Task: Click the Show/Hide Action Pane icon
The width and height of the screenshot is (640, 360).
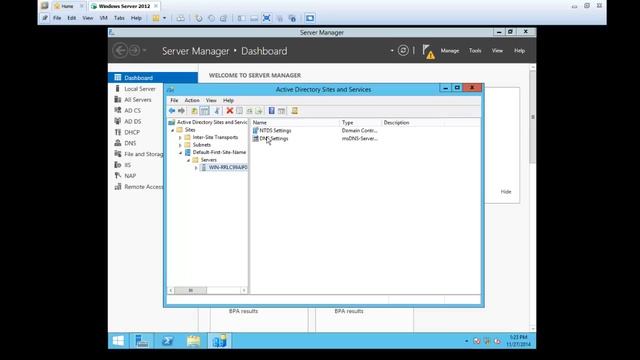Action: point(282,111)
